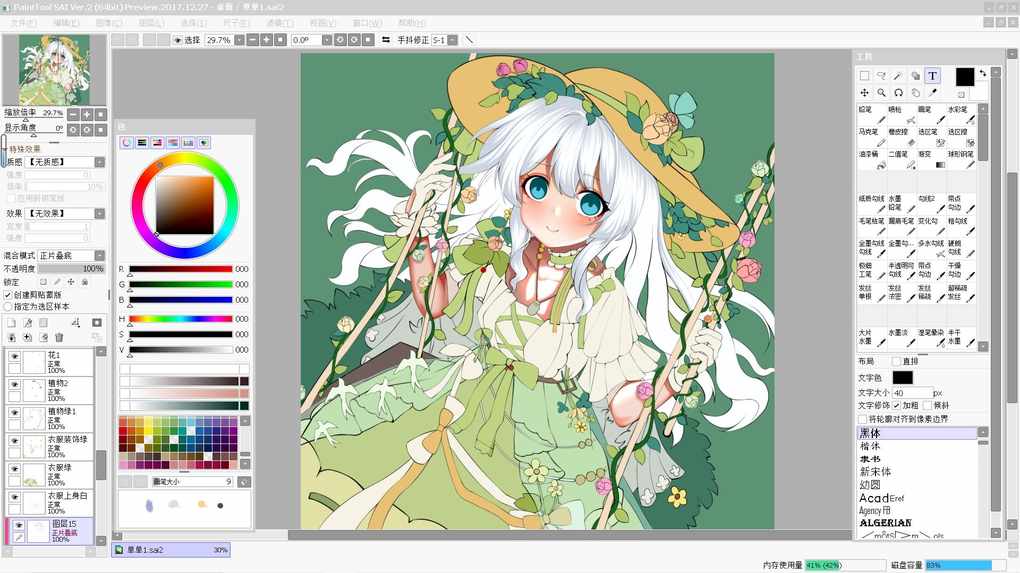Create a new linework layer
Screen dimensions: 1020x573
coord(28,323)
